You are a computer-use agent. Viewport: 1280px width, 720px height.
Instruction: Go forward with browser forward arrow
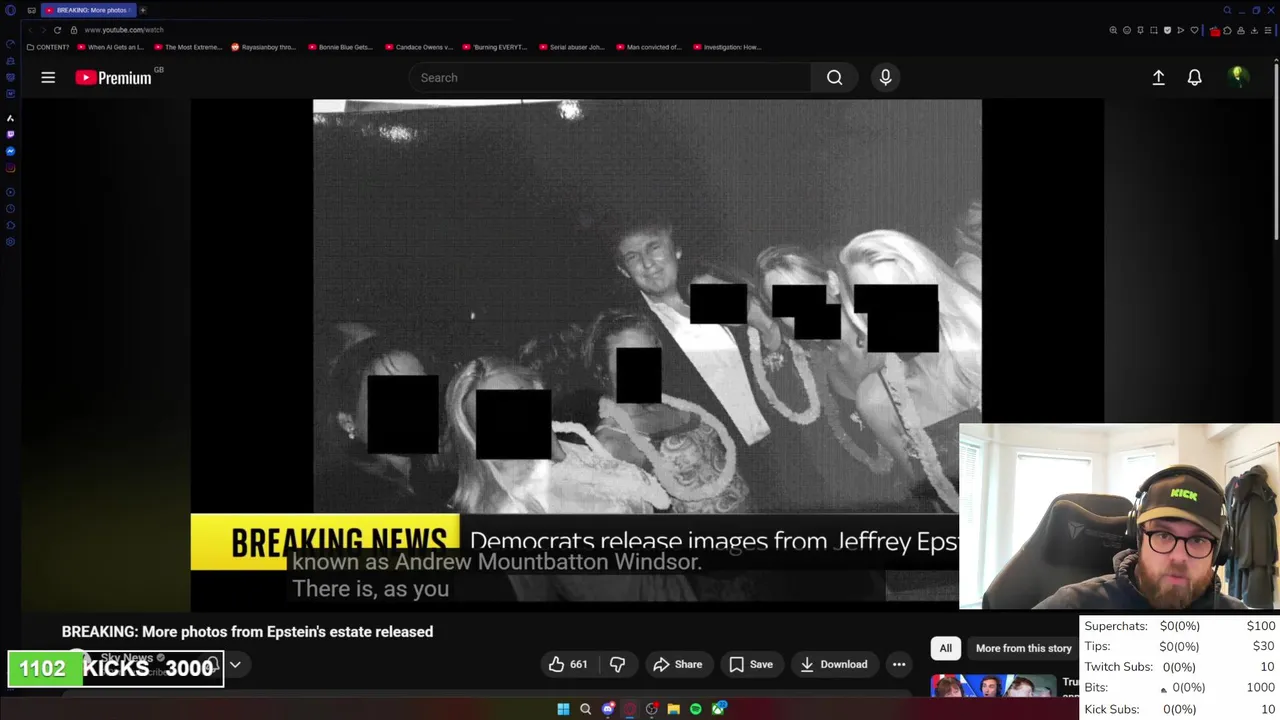click(43, 30)
